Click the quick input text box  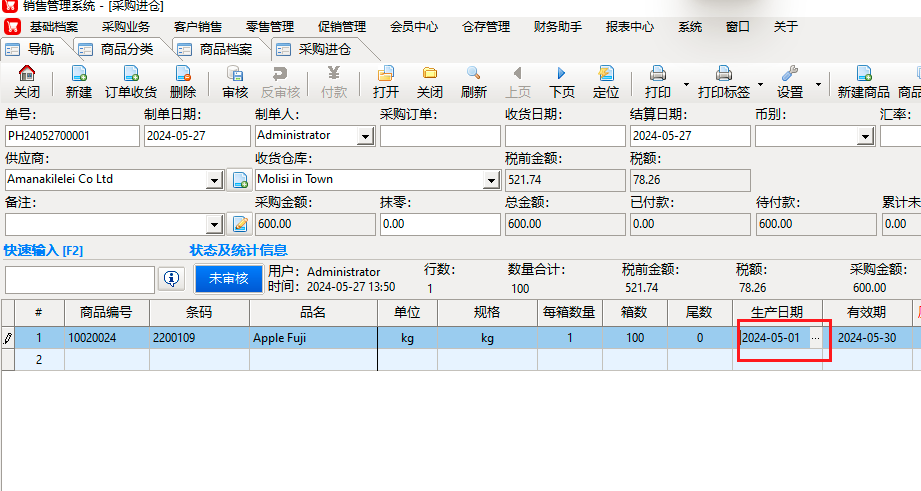80,280
